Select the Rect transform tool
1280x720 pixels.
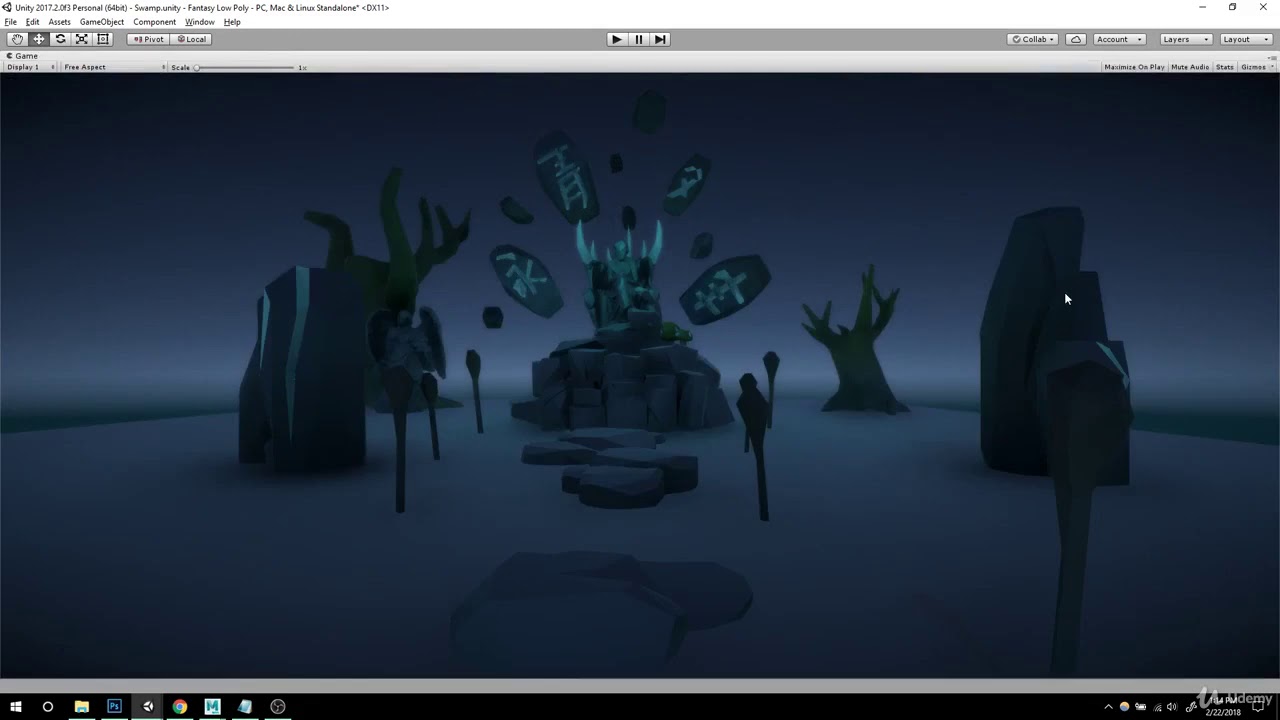[103, 39]
